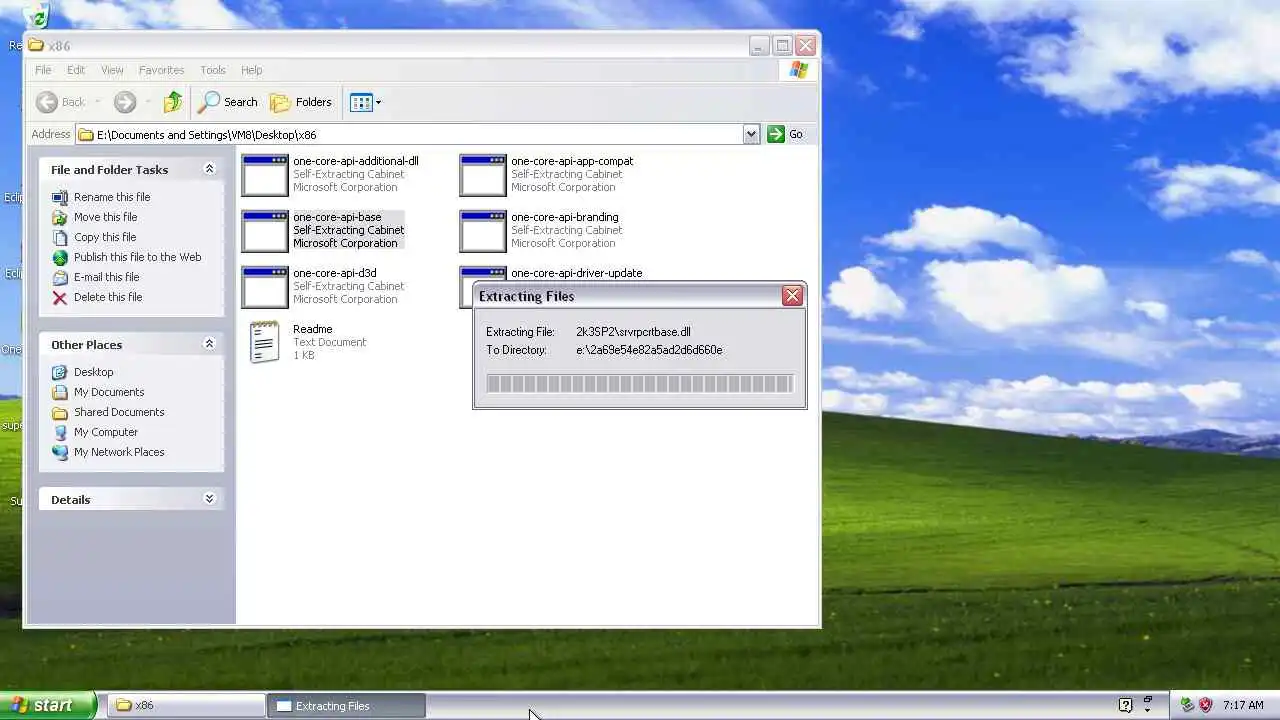Viewport: 1280px width, 720px height.
Task: Click the language bar help icon
Action: pyautogui.click(x=1125, y=705)
